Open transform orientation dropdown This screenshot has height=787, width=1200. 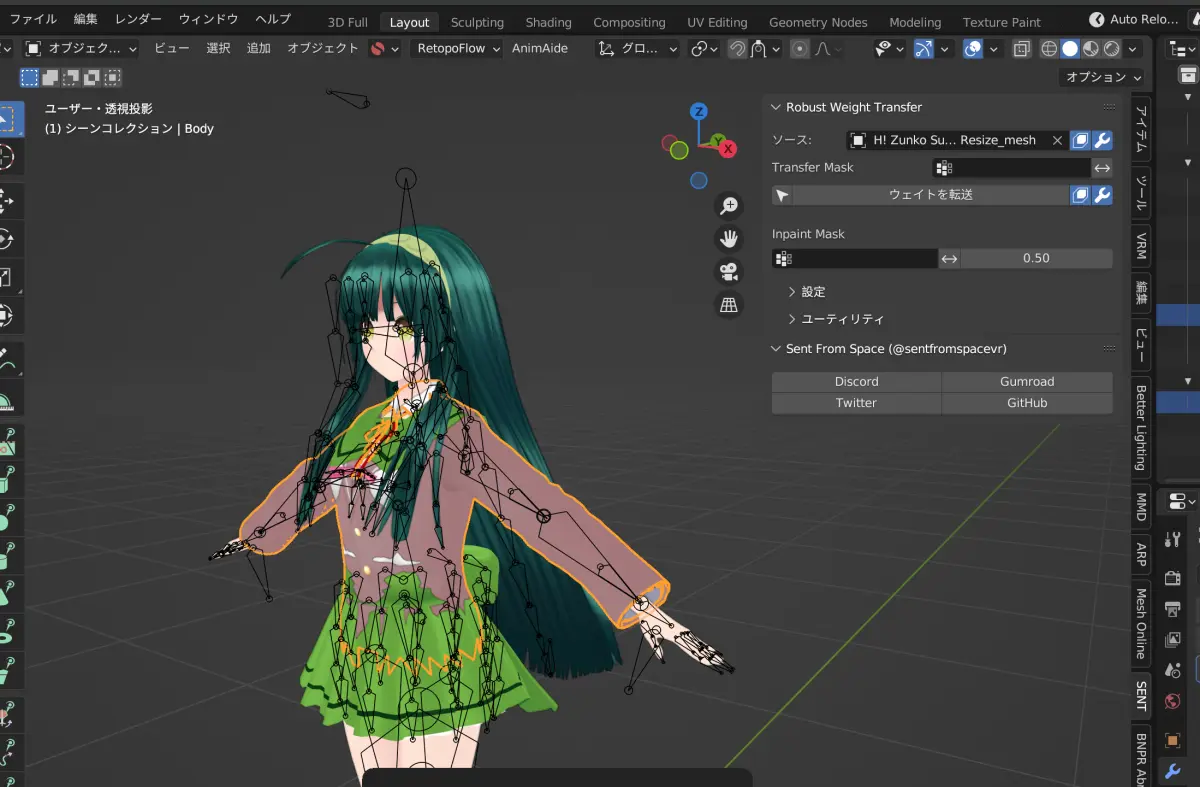637,48
